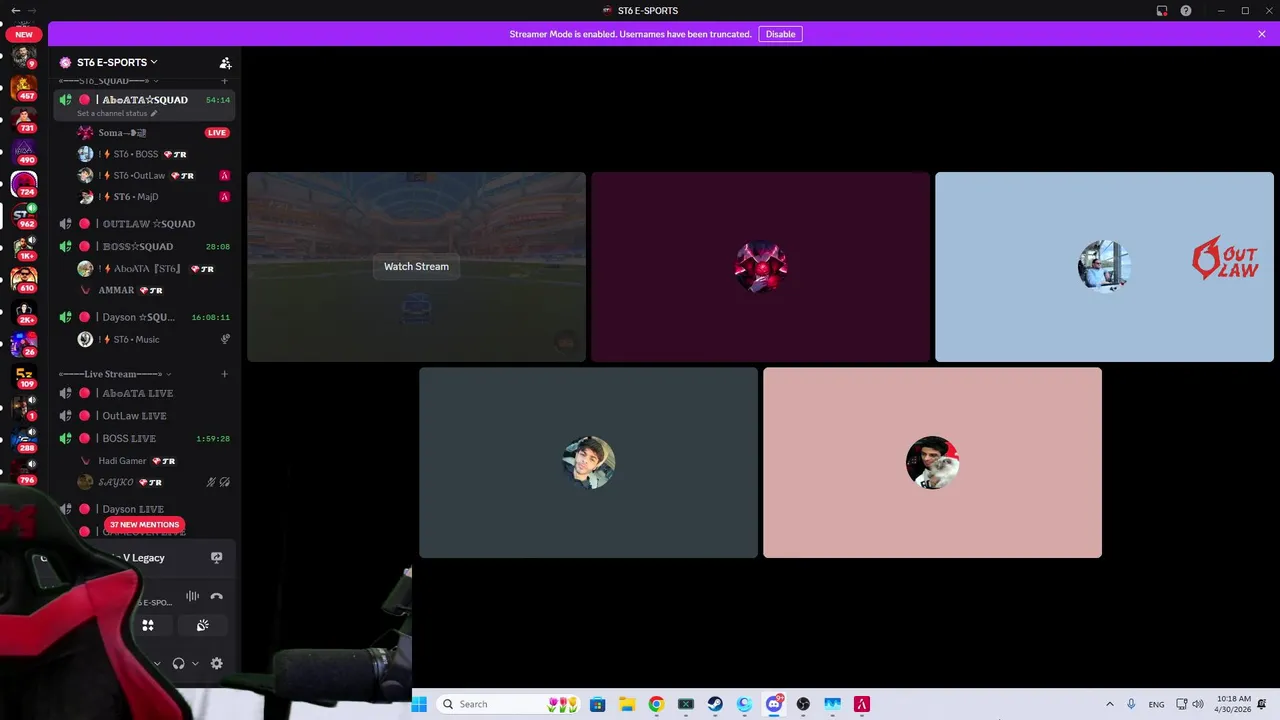Open the server icon with badge 109
This screenshot has height=720, width=1280.
[x=24, y=376]
